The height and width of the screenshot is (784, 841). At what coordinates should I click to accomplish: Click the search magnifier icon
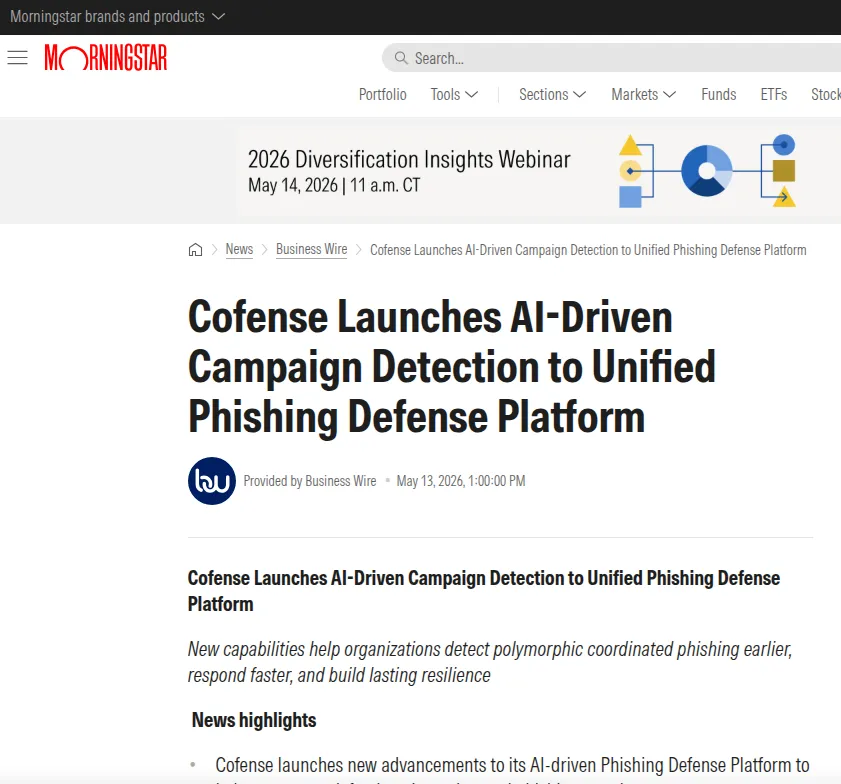[x=401, y=58]
